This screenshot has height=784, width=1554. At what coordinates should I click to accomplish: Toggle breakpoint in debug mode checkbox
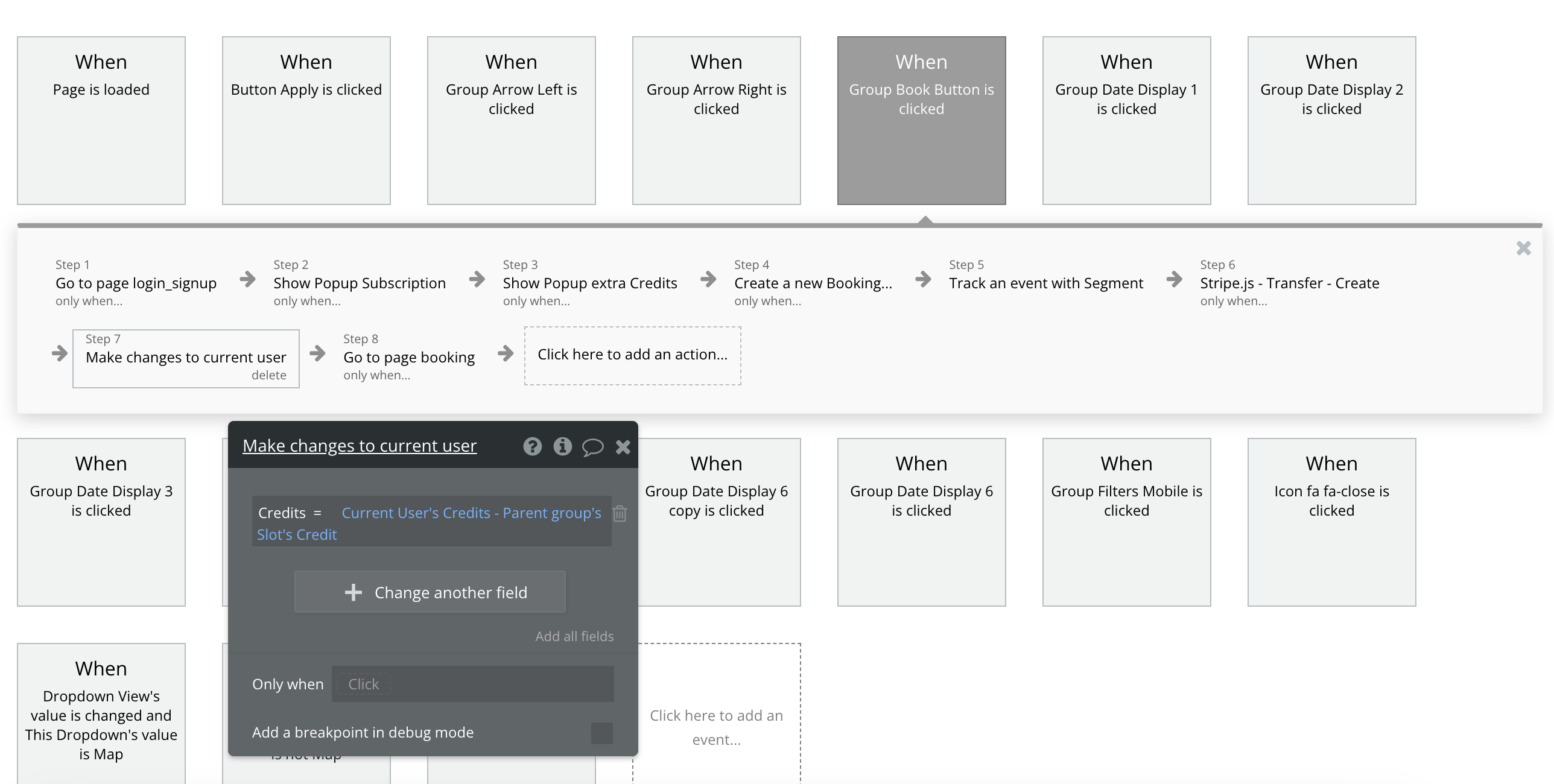[601, 733]
